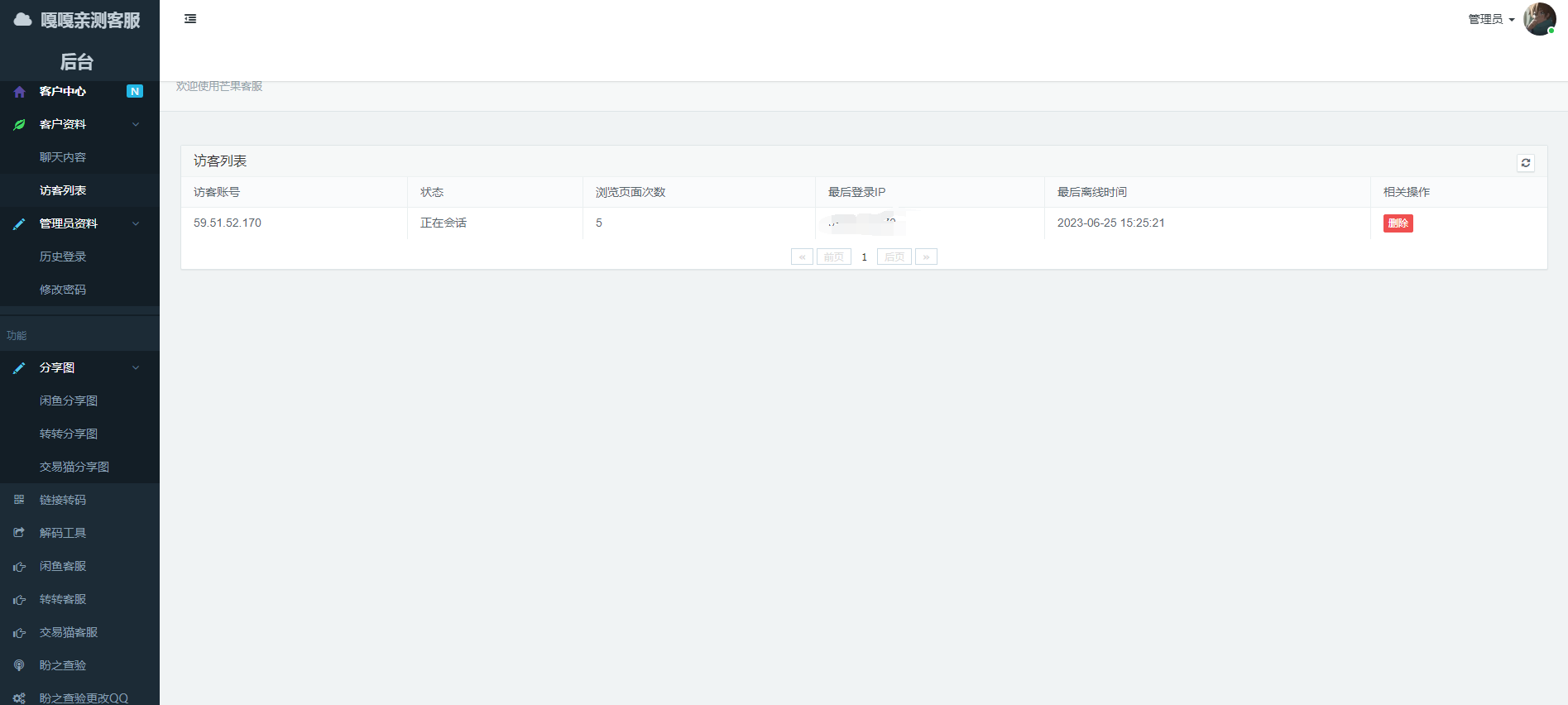Click the 后页 next page button
This screenshot has width=1568, height=705.
[x=894, y=257]
